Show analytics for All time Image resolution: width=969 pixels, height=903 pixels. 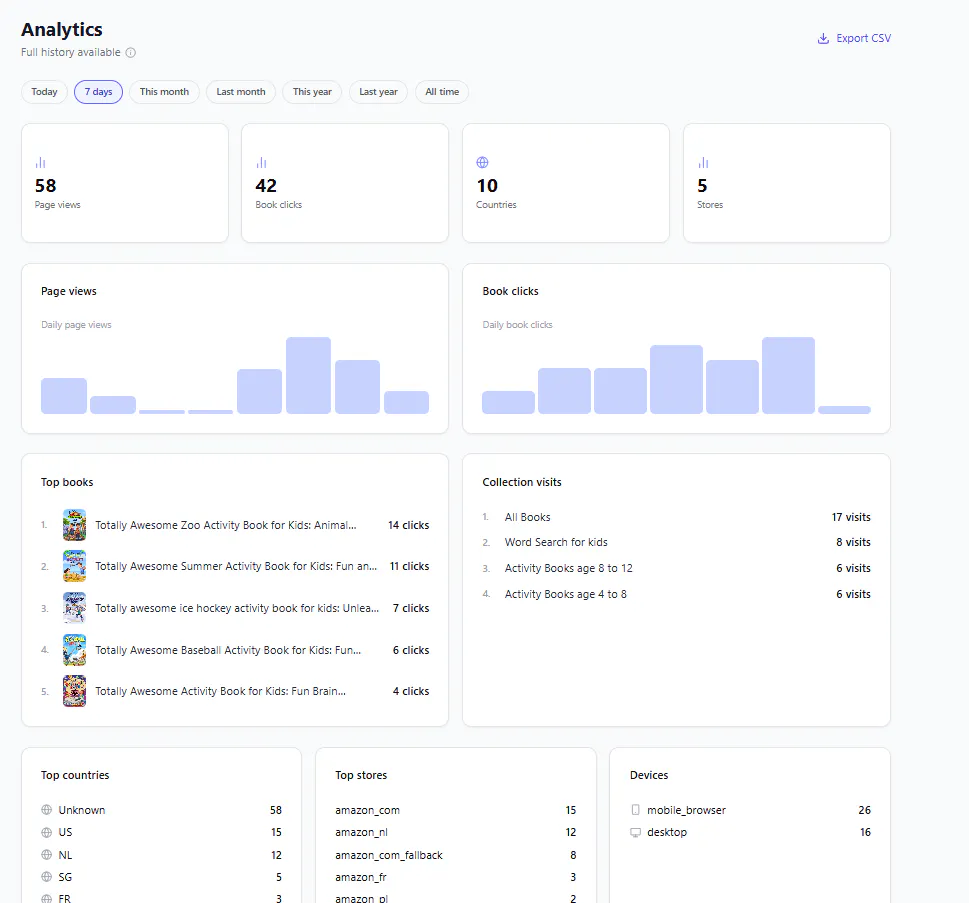tap(442, 92)
